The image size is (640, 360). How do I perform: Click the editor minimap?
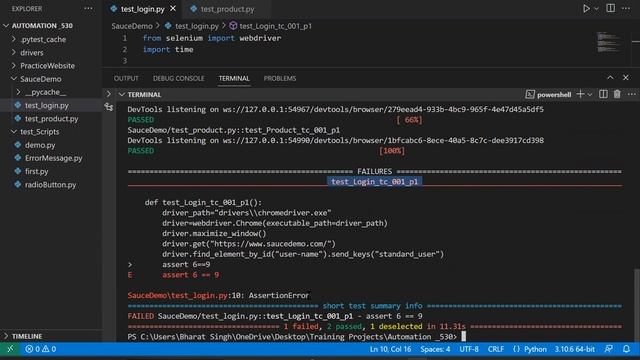coord(608,42)
